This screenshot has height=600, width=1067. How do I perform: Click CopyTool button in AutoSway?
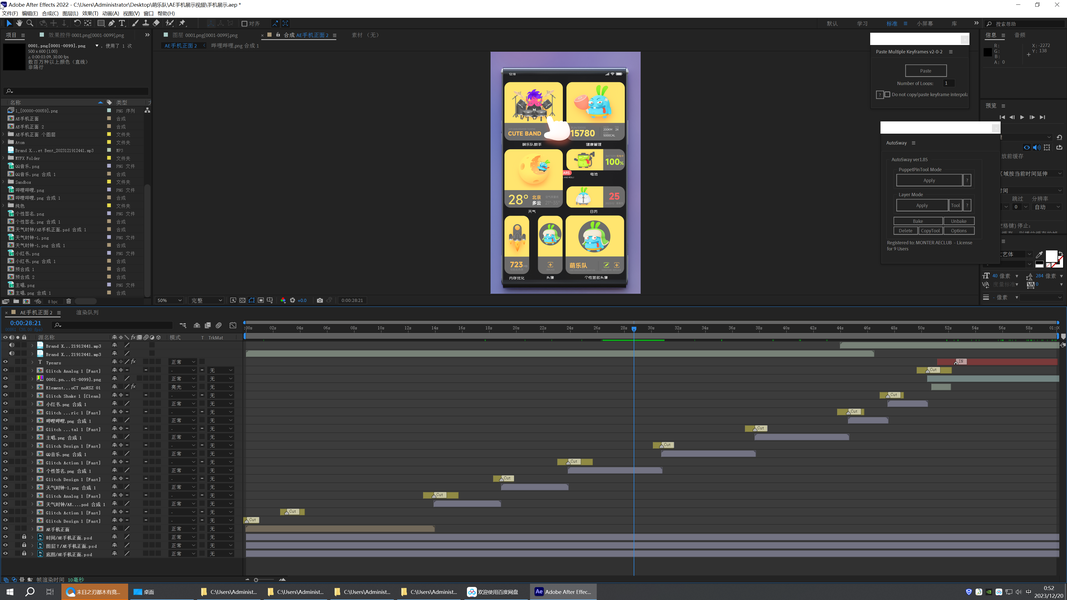930,231
